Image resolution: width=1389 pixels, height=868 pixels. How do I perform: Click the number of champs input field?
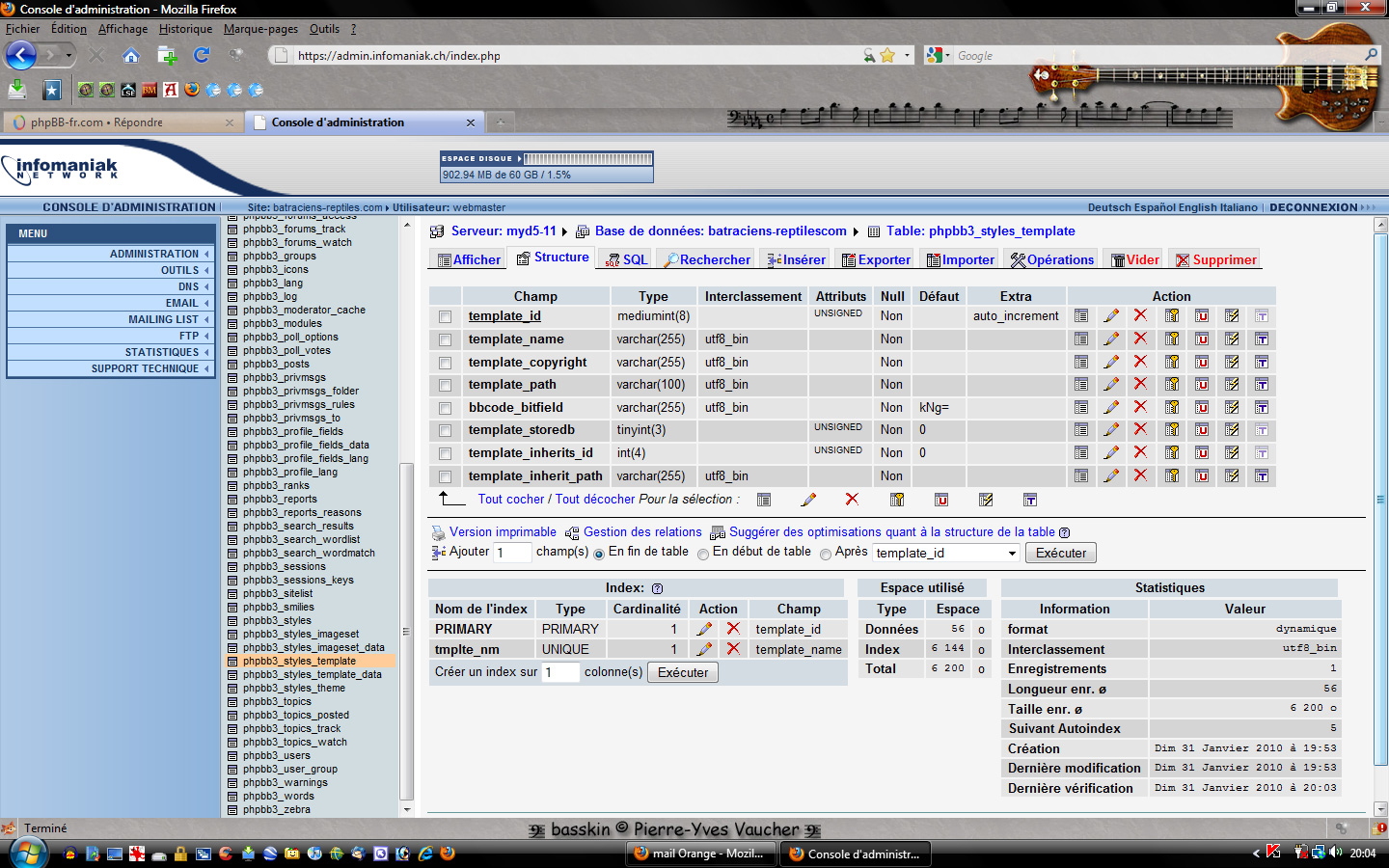(x=512, y=553)
